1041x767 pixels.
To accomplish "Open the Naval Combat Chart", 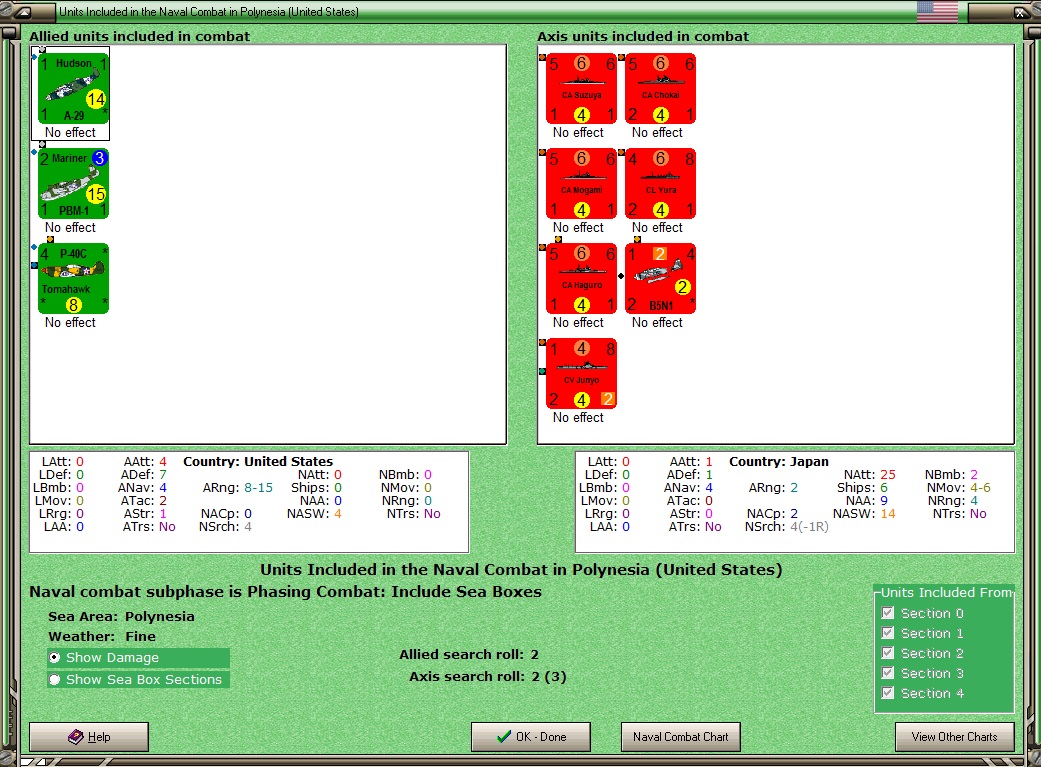I will 681,737.
